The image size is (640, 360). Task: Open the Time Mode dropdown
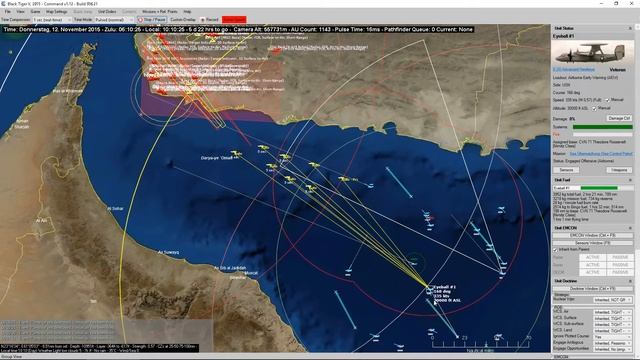pyautogui.click(x=114, y=20)
